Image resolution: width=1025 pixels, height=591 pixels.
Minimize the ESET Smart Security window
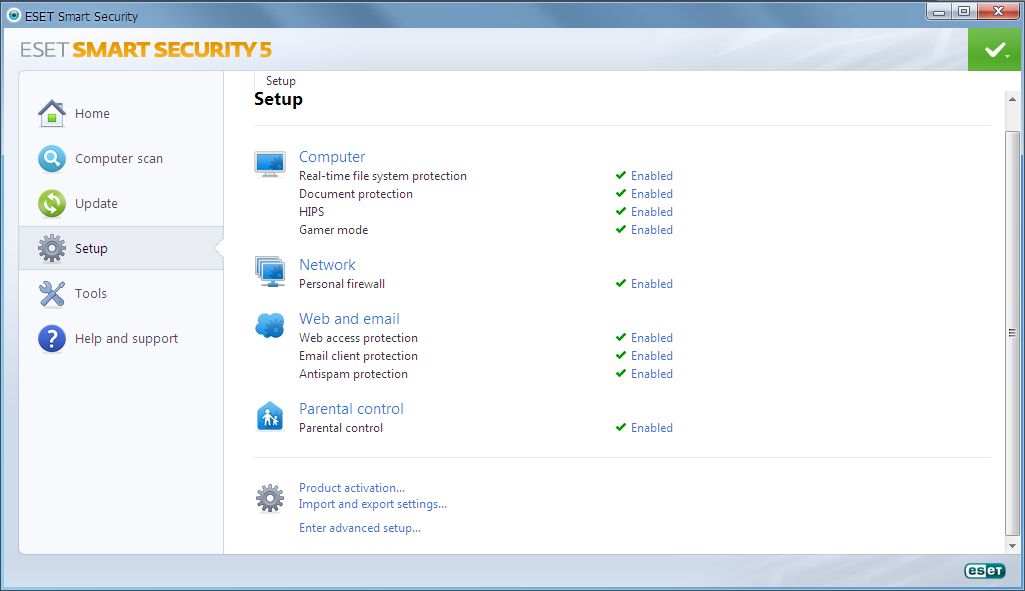point(939,11)
